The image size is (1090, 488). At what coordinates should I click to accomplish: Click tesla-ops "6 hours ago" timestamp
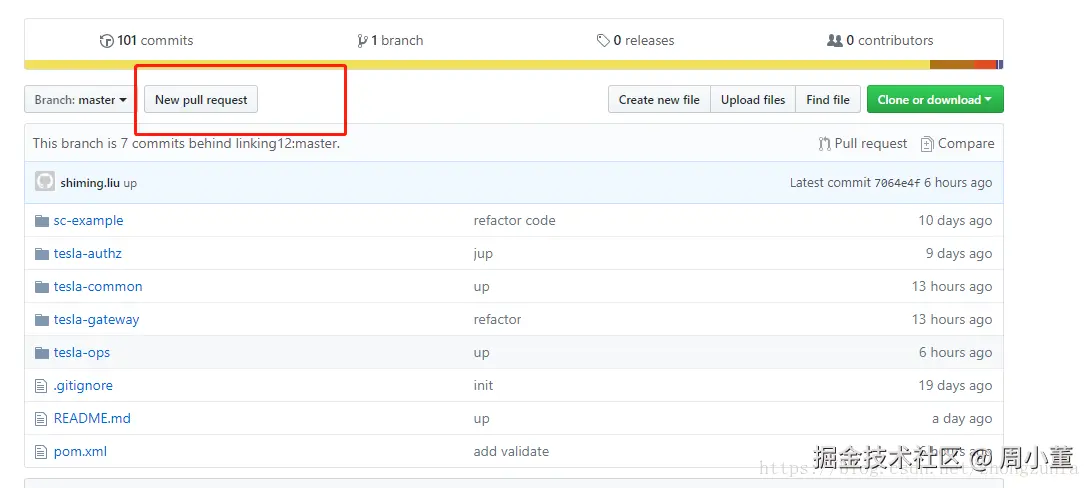pos(956,352)
